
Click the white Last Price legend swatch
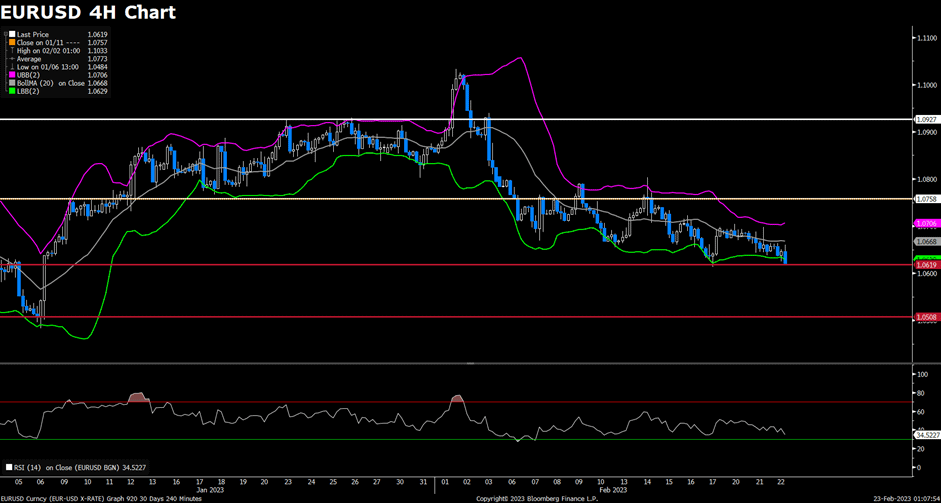[13, 35]
